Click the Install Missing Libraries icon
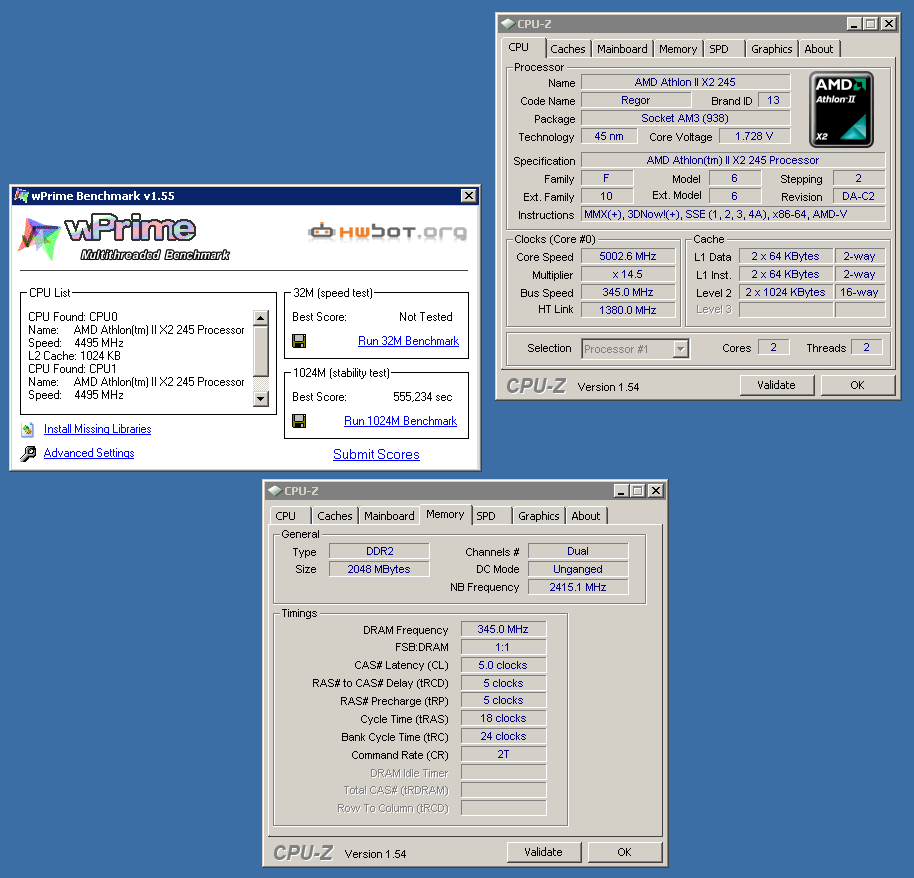The height and width of the screenshot is (878, 914). pos(27,430)
